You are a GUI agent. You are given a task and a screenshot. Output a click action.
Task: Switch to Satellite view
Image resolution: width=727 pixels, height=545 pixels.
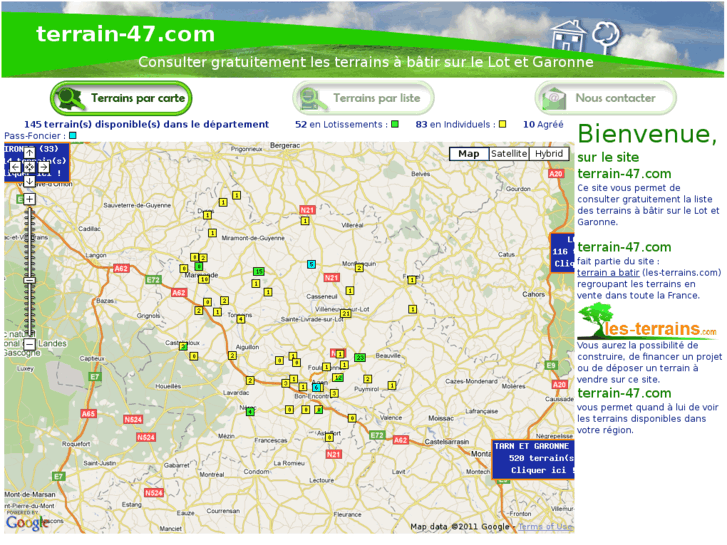[509, 154]
